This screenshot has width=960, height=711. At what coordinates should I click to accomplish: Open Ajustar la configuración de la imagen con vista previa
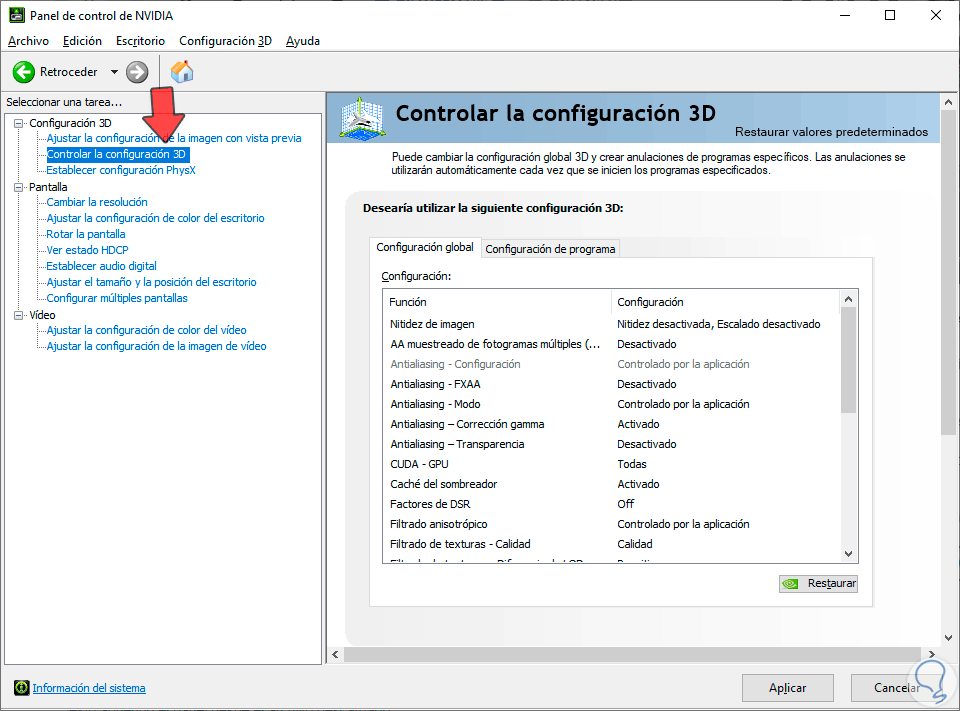[x=174, y=138]
